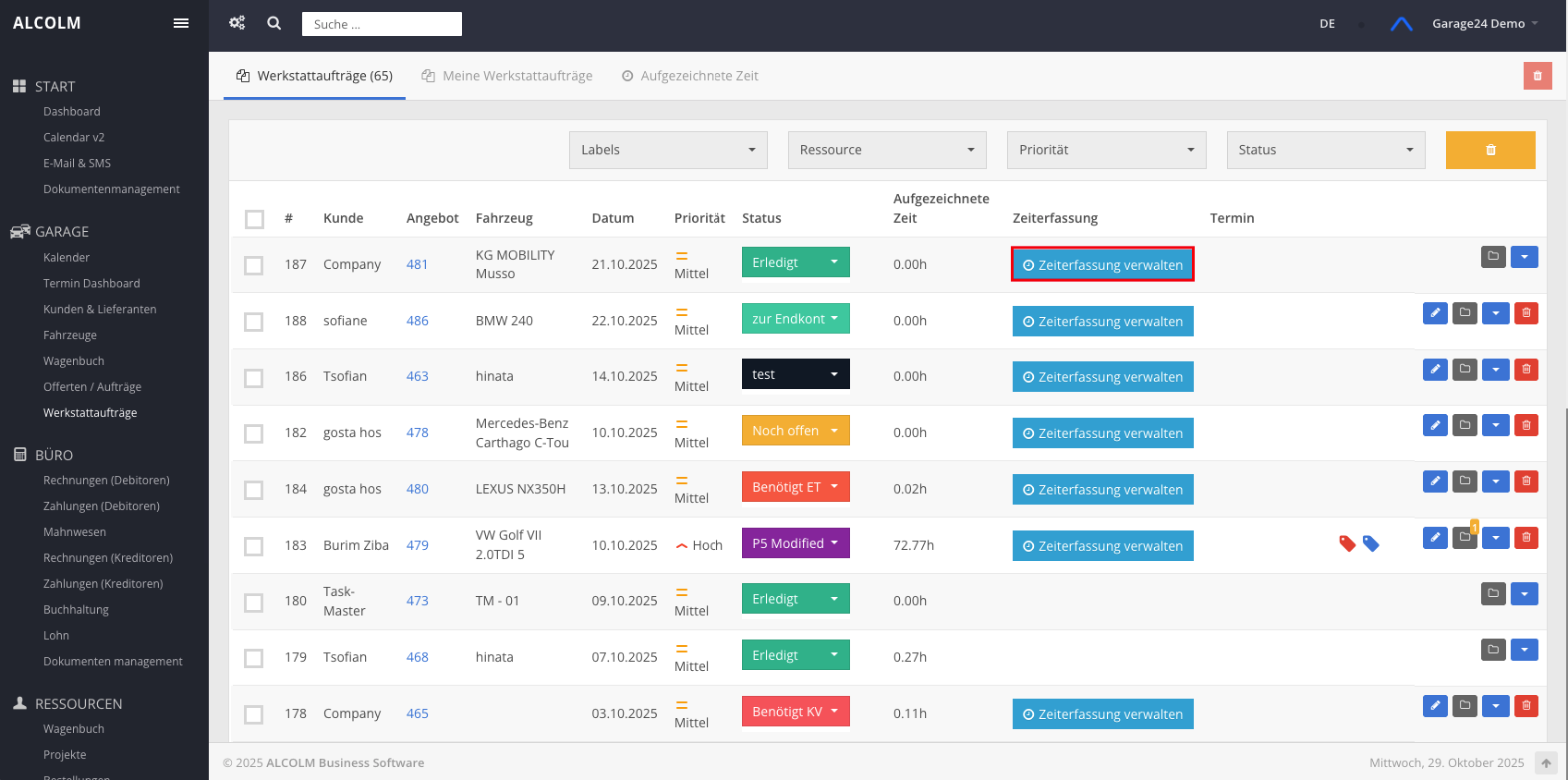Click the red tag icon on order 183
The image size is (1568, 780).
(1347, 543)
